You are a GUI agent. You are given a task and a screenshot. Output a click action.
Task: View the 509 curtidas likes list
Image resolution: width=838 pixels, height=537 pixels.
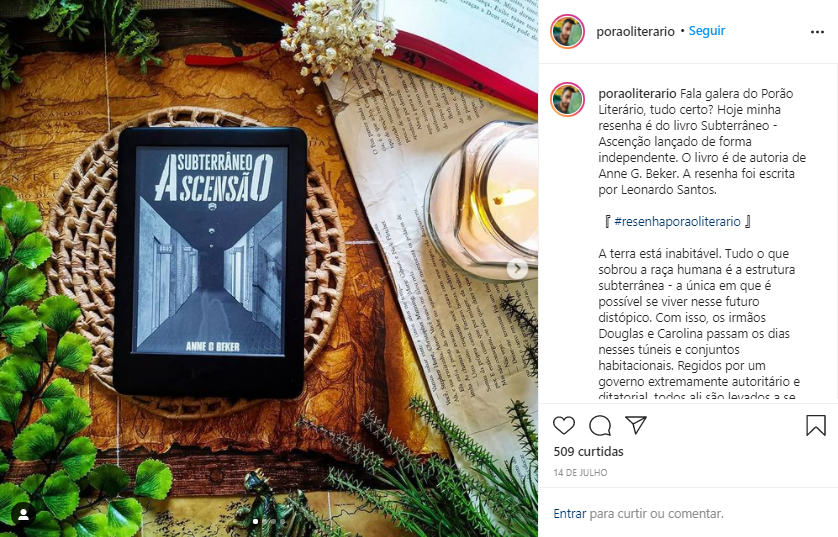[588, 452]
